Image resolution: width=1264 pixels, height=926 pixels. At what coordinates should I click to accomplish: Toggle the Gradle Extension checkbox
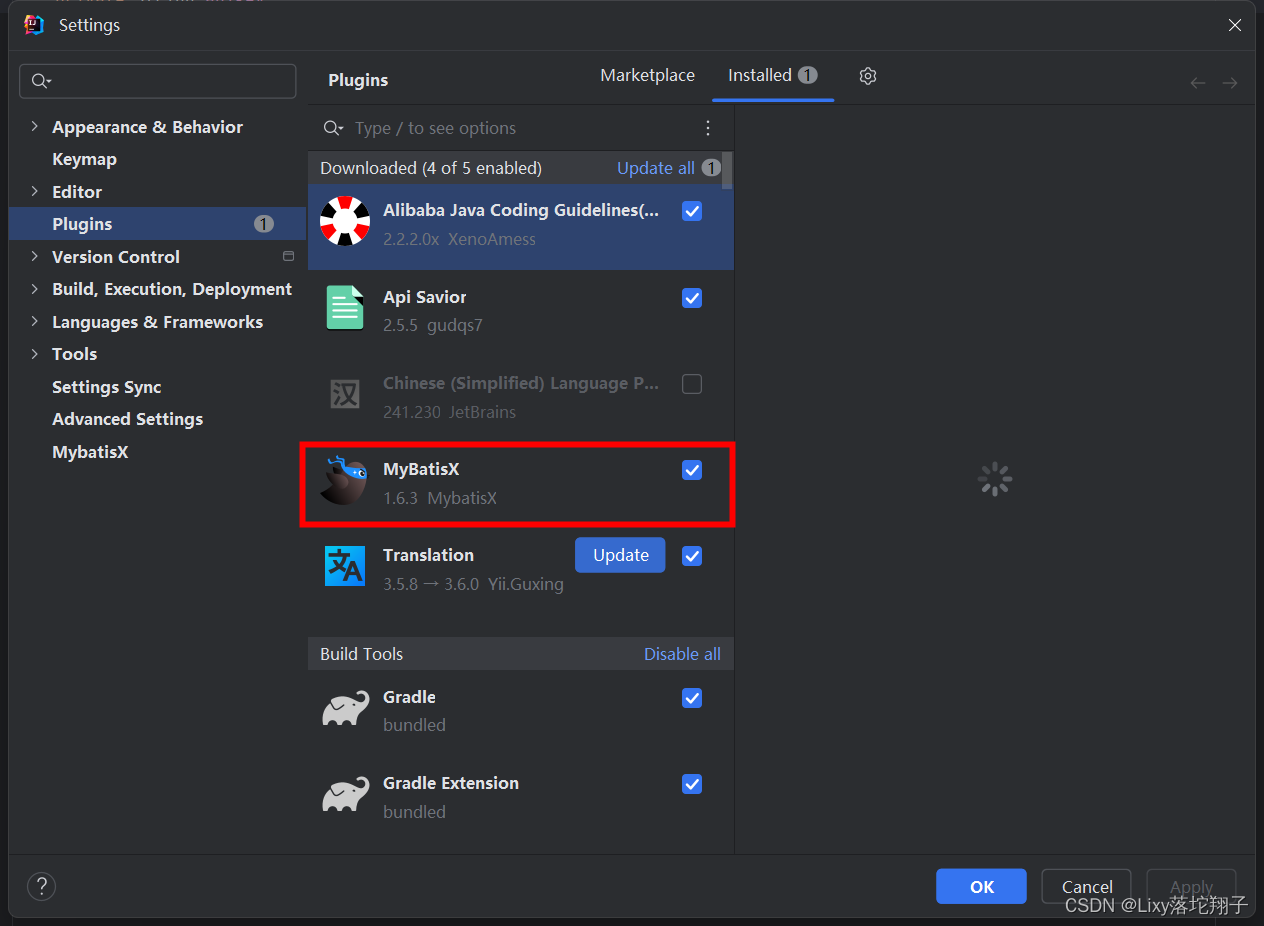[692, 784]
